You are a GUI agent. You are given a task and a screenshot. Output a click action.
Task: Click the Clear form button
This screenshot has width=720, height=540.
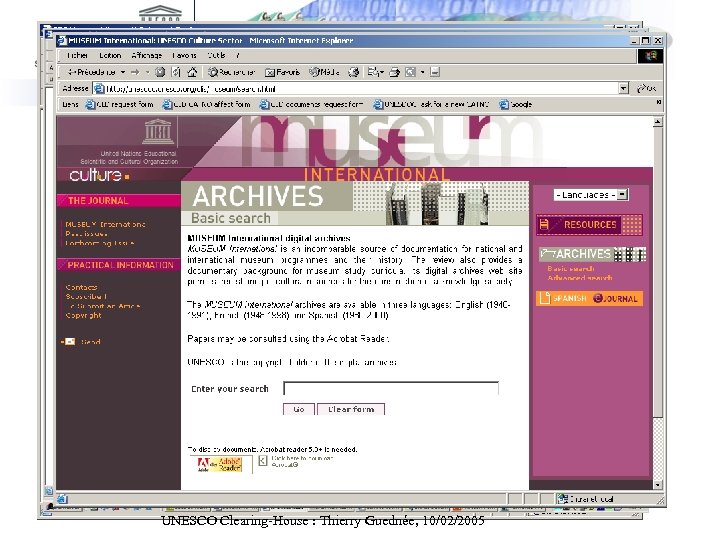coord(351,409)
